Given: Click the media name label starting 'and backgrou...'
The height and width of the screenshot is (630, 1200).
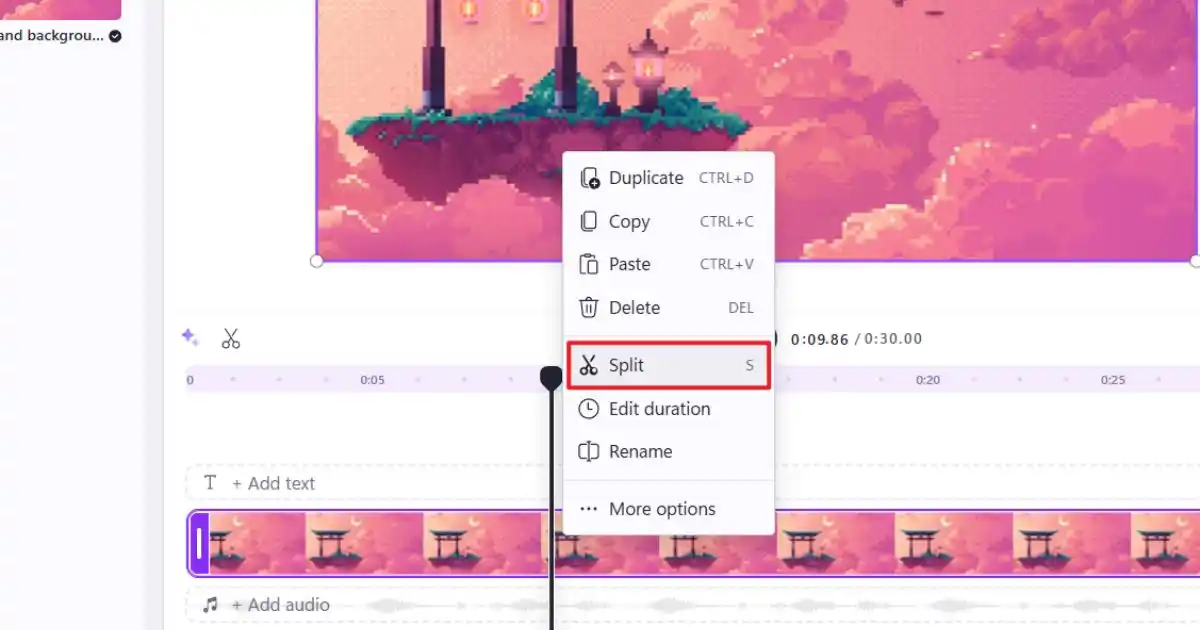Looking at the screenshot, I should click(x=52, y=36).
